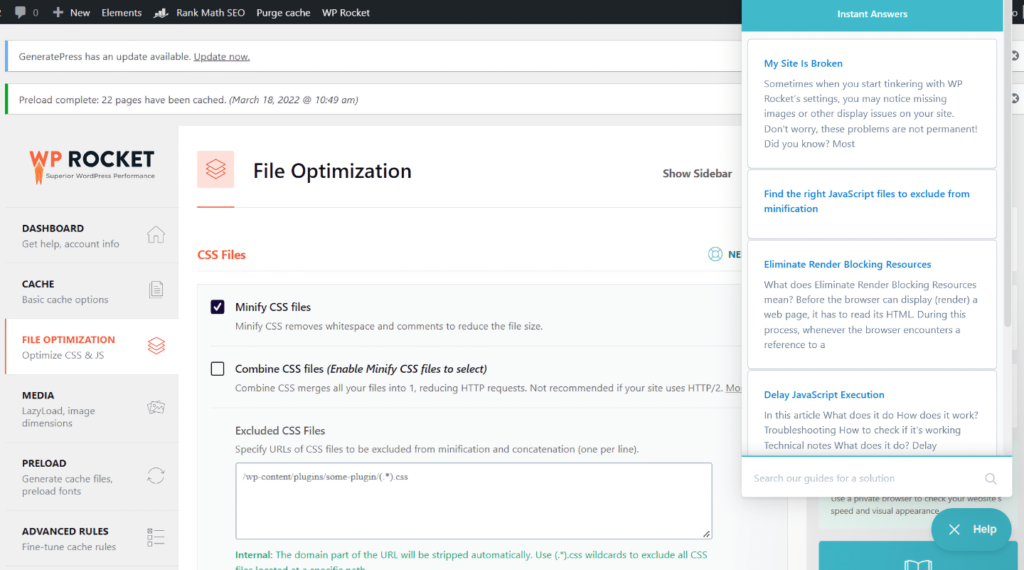Open the comments bubble in admin bar
The image size is (1024, 570).
pyautogui.click(x=21, y=13)
